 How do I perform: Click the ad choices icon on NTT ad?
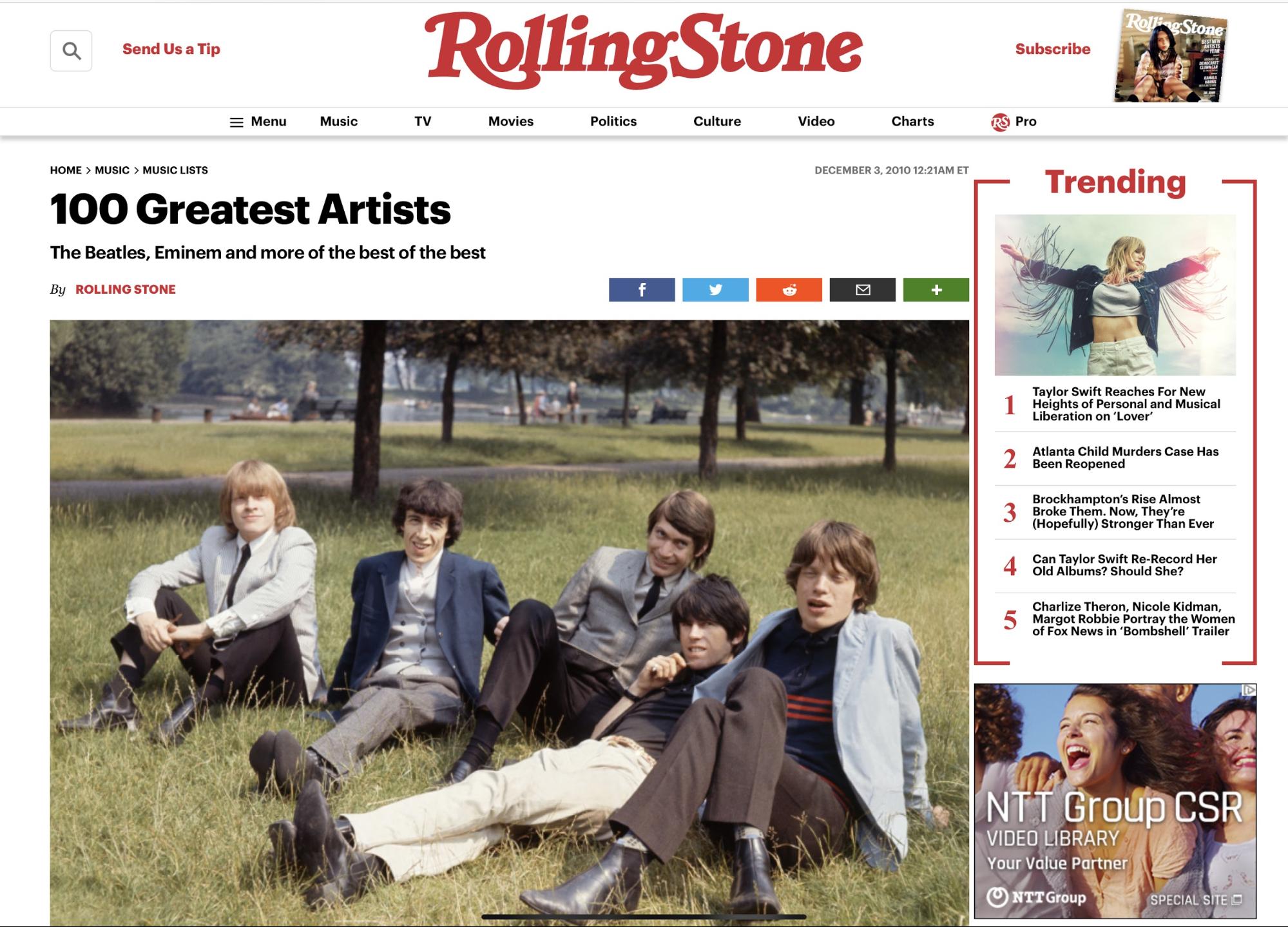point(1249,690)
